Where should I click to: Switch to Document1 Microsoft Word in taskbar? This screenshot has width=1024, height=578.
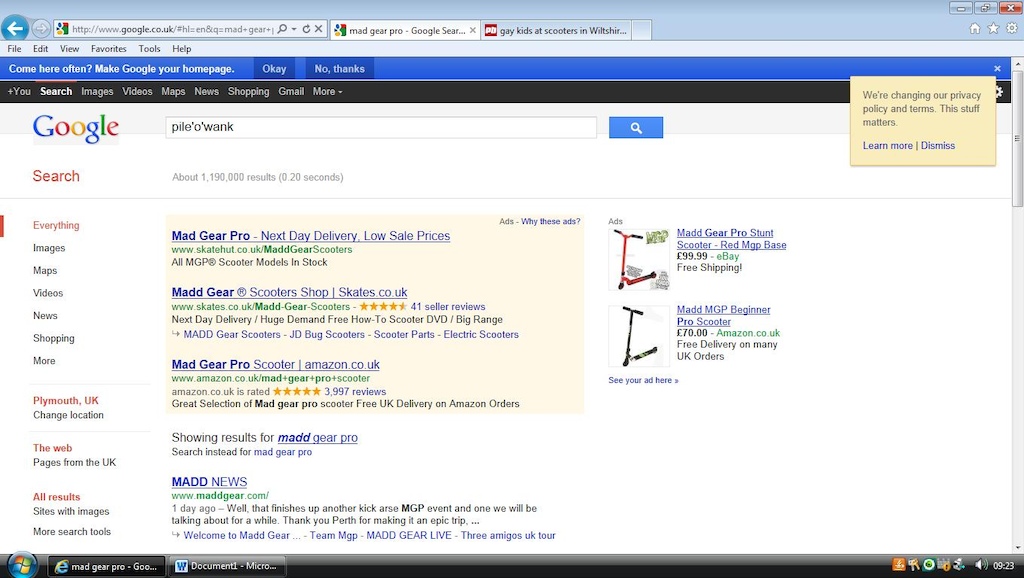[x=227, y=566]
